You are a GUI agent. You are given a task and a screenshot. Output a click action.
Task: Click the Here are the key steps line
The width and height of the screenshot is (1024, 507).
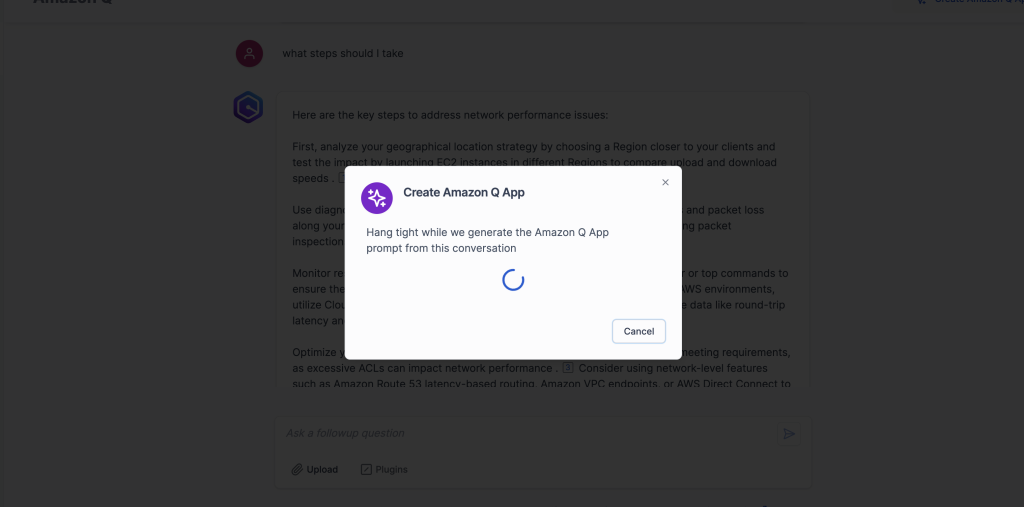pyautogui.click(x=450, y=115)
